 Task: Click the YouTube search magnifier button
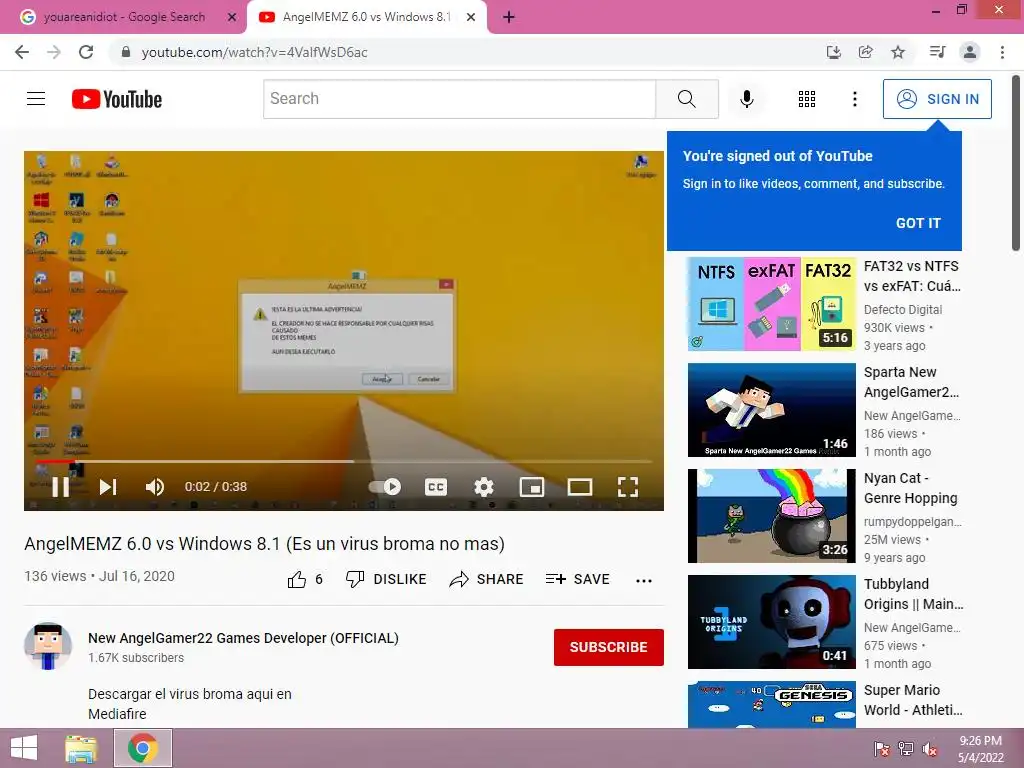click(687, 99)
